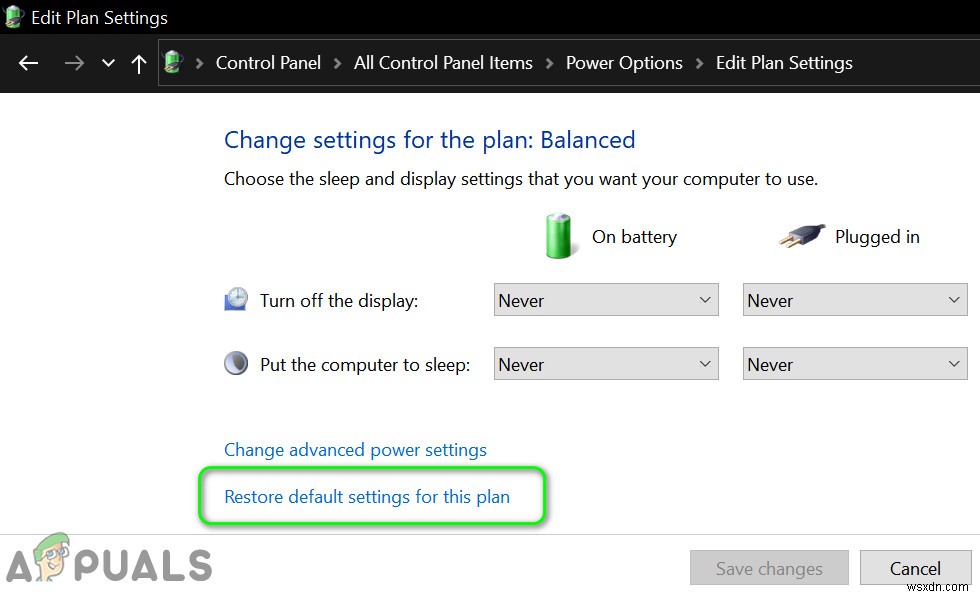The width and height of the screenshot is (980, 597).
Task: Open the Put computer to sleep Plugged in dropdown
Action: click(855, 363)
